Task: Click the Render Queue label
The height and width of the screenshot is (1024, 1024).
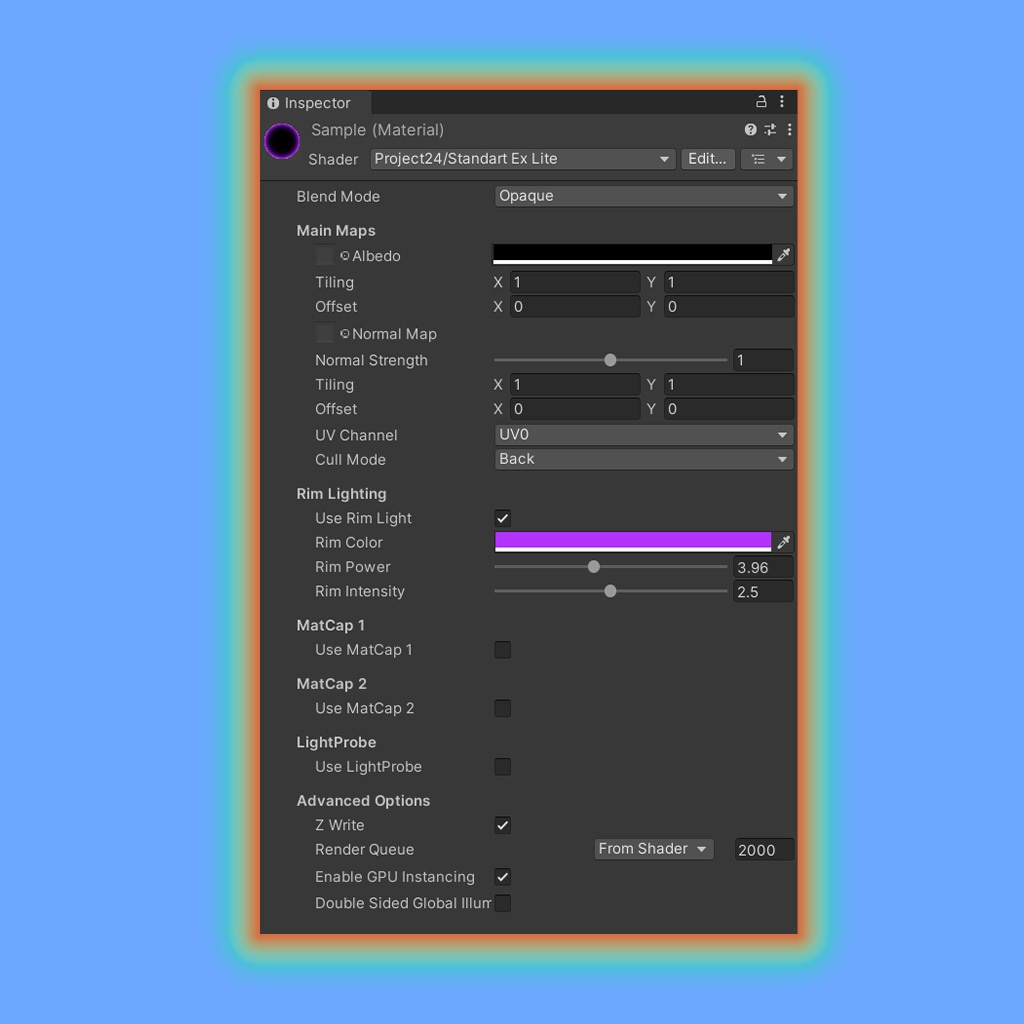Action: (x=364, y=850)
